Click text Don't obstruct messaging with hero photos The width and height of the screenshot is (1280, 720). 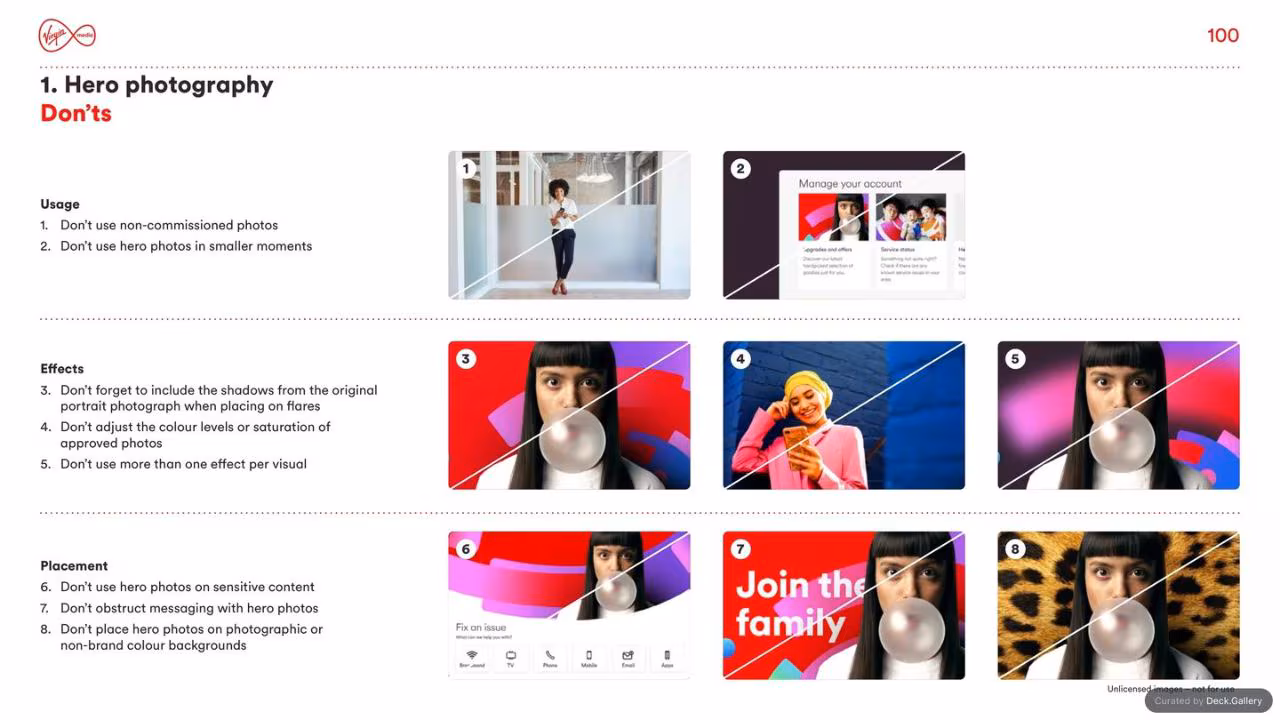pyautogui.click(x=189, y=608)
